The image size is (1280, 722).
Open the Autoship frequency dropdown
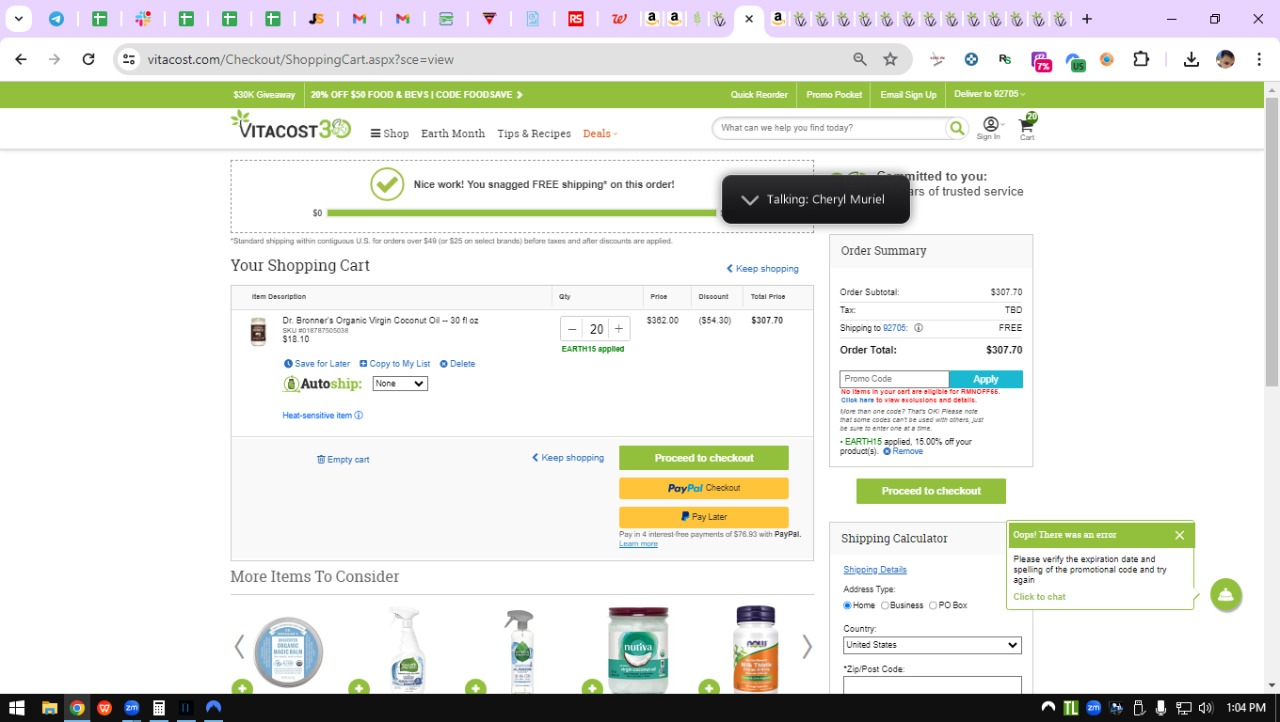pyautogui.click(x=400, y=384)
